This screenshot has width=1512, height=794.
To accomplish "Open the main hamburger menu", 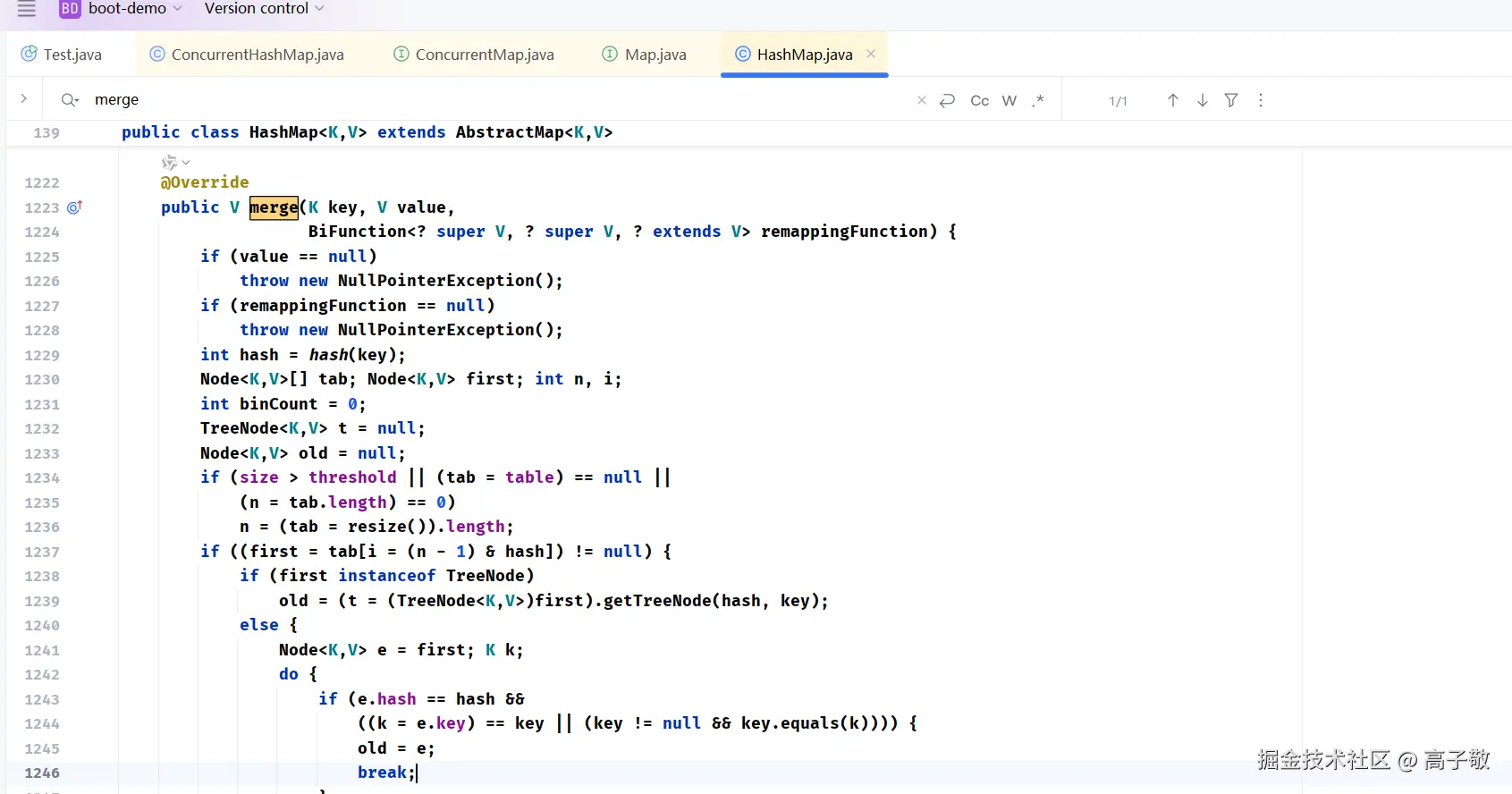I will 27,9.
